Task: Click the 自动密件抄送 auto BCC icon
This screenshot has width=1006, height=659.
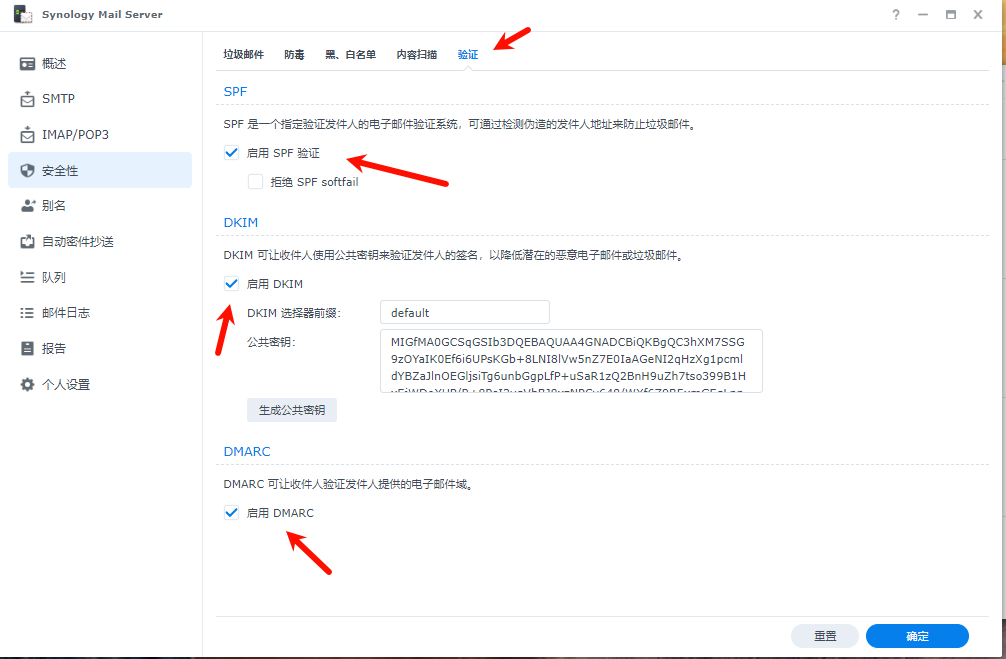Action: [27, 242]
